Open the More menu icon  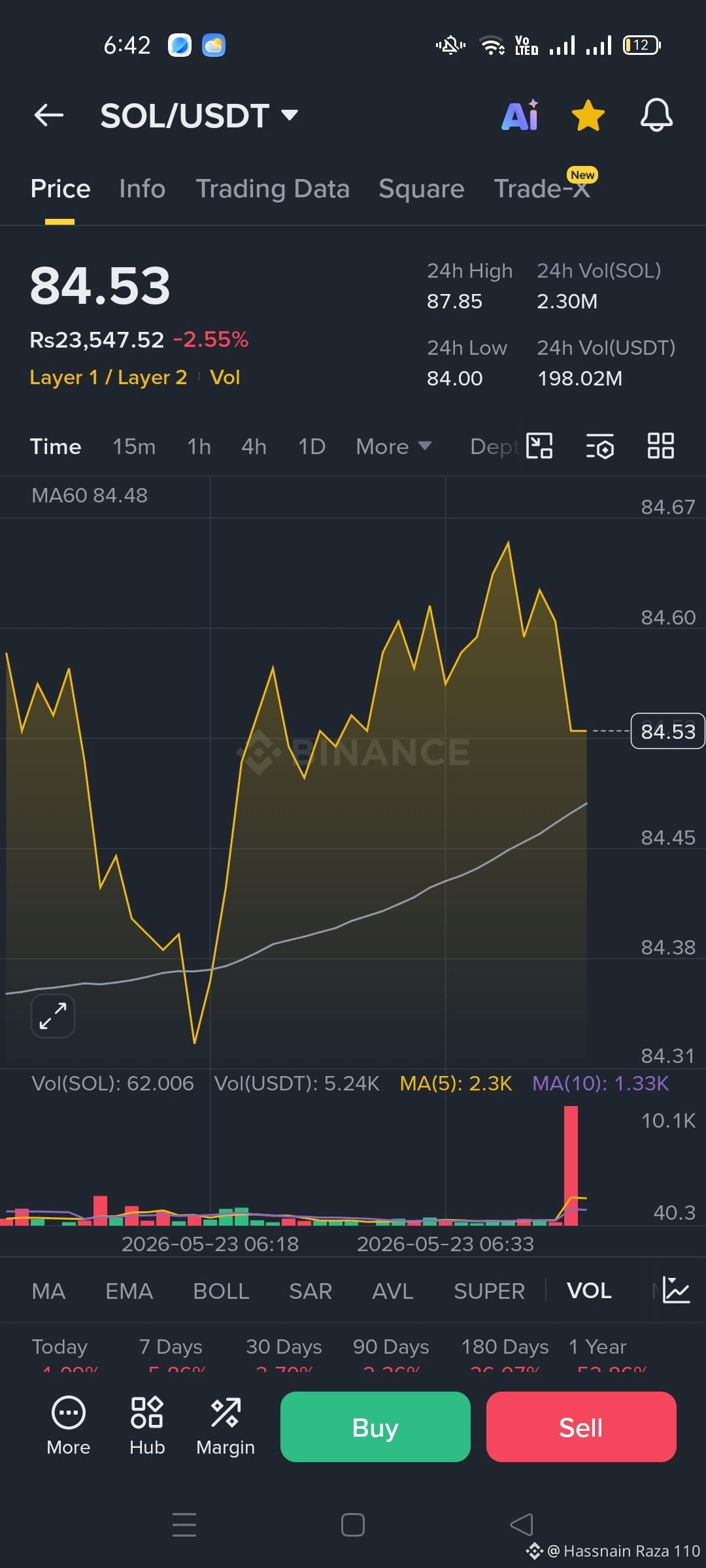[x=69, y=1428]
